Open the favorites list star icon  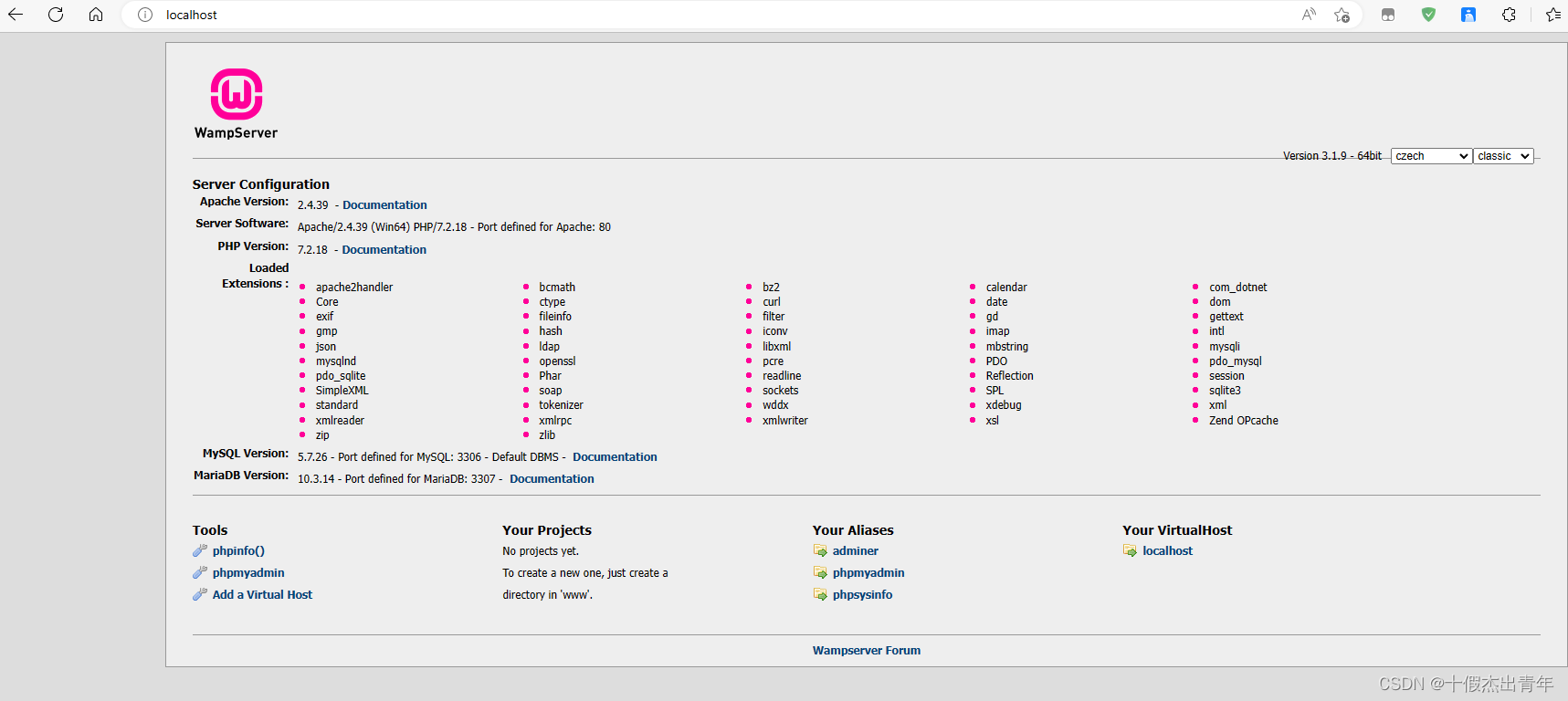point(1552,15)
